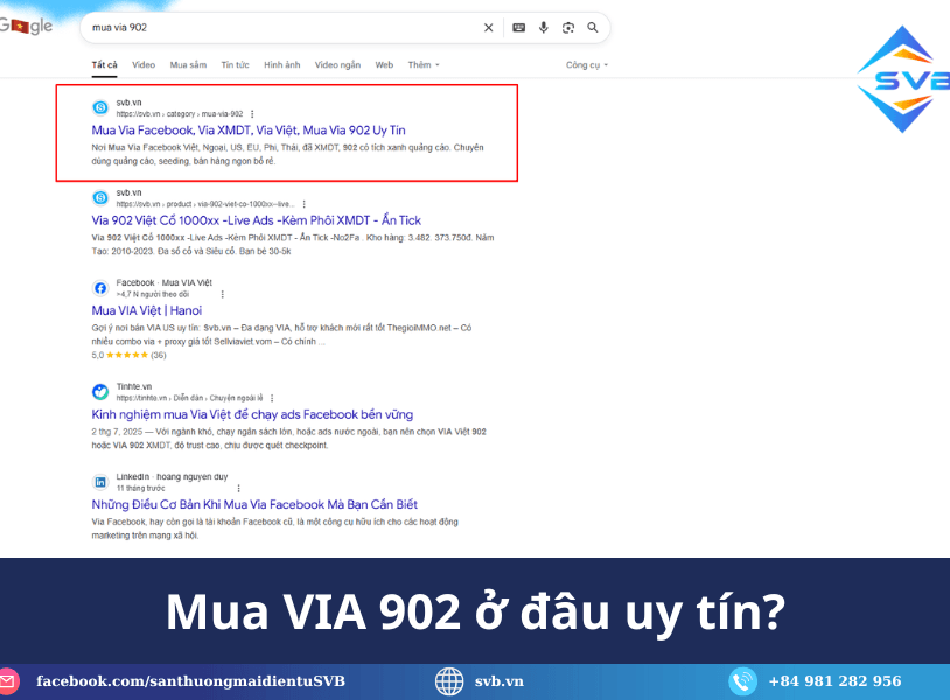
Task: Open 'Kinh nghiệm mua Via Việt' Tinhte link
Action: [251, 414]
